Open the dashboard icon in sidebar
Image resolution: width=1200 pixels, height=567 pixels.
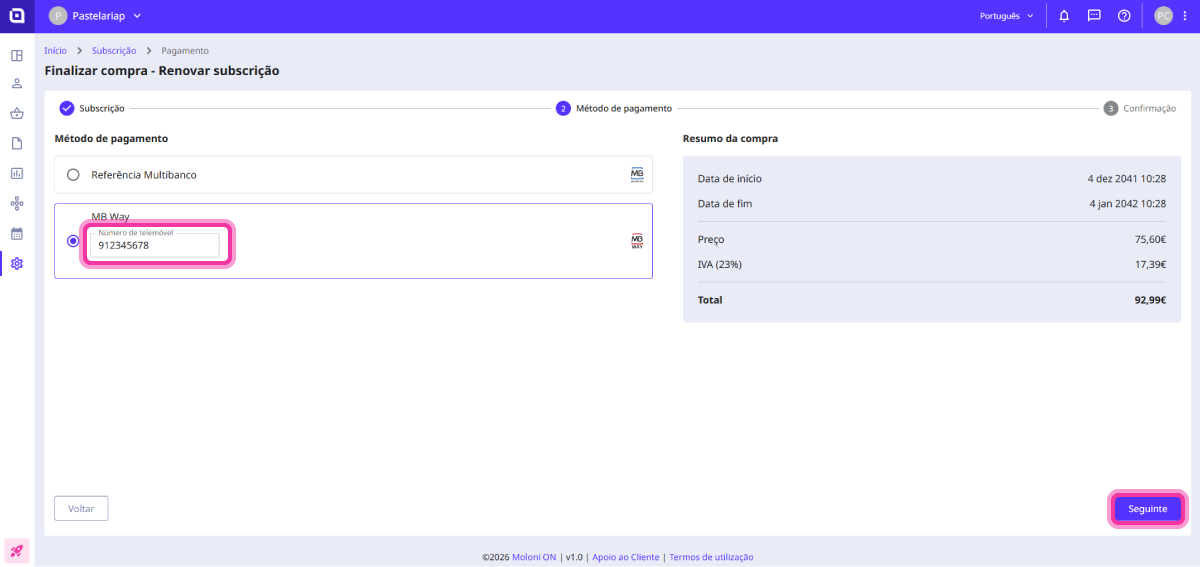[17, 54]
